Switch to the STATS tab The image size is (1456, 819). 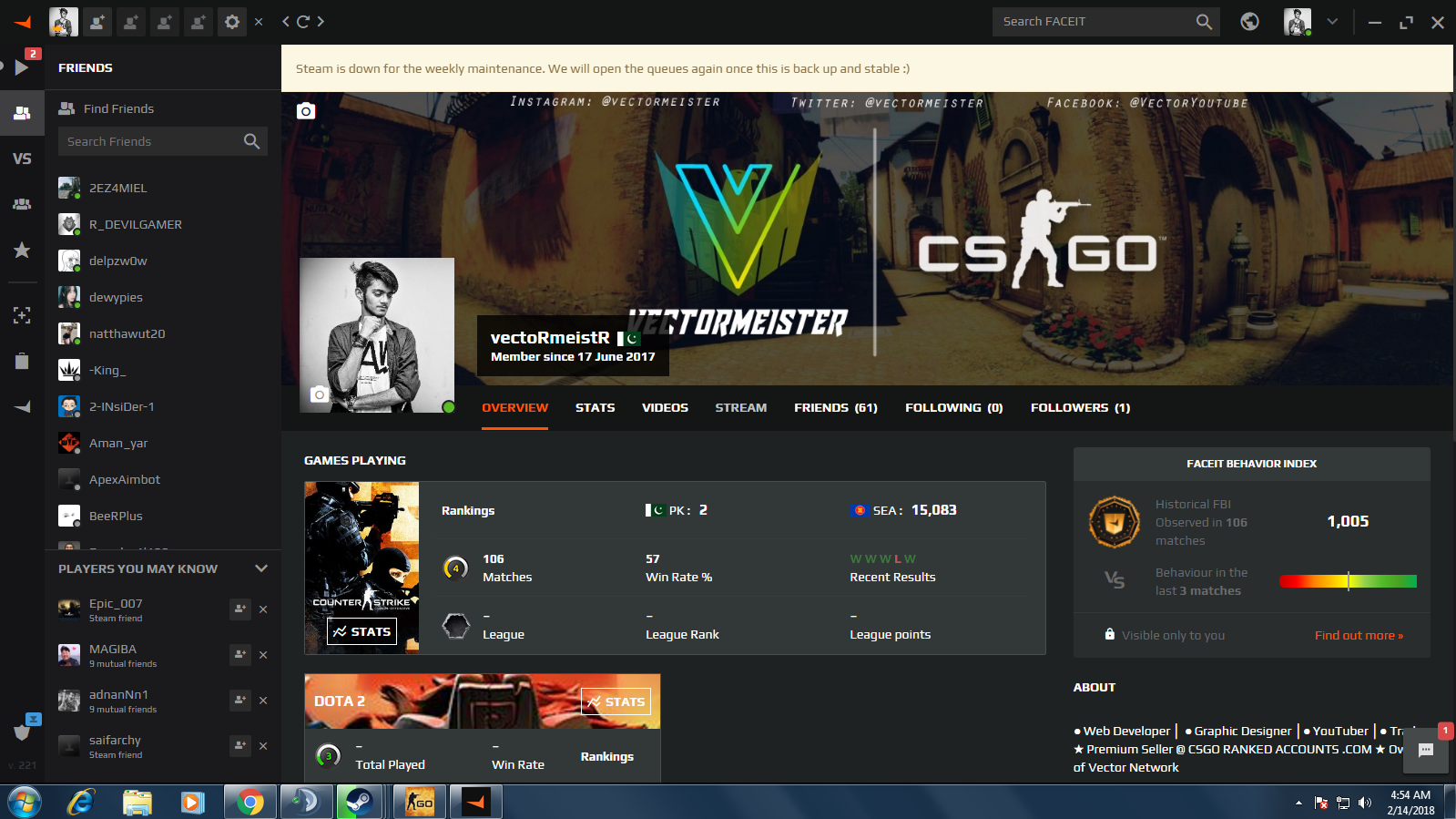[596, 408]
